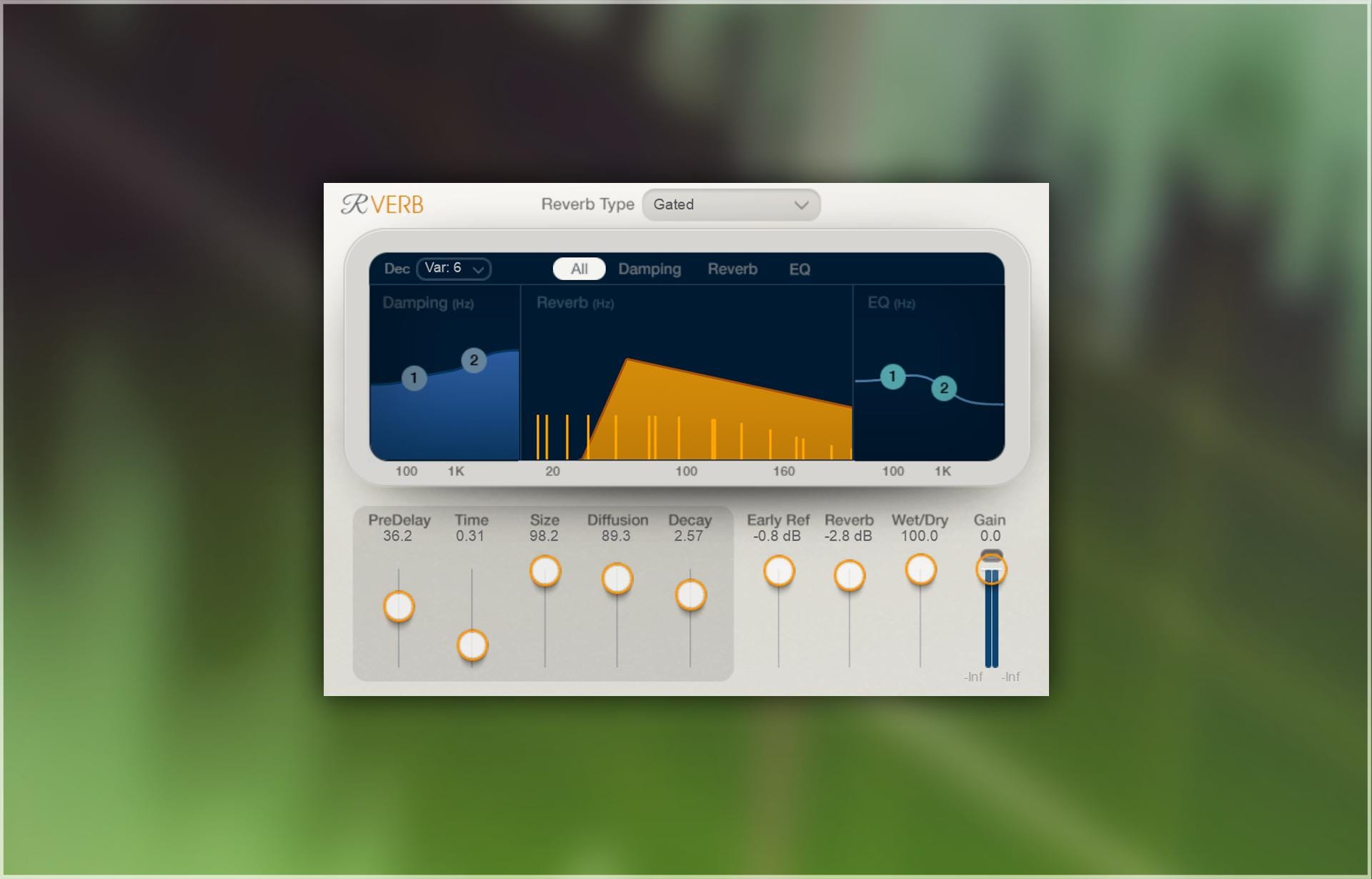Click the Wet/Dry value 100.0
1372x879 pixels.
919,536
